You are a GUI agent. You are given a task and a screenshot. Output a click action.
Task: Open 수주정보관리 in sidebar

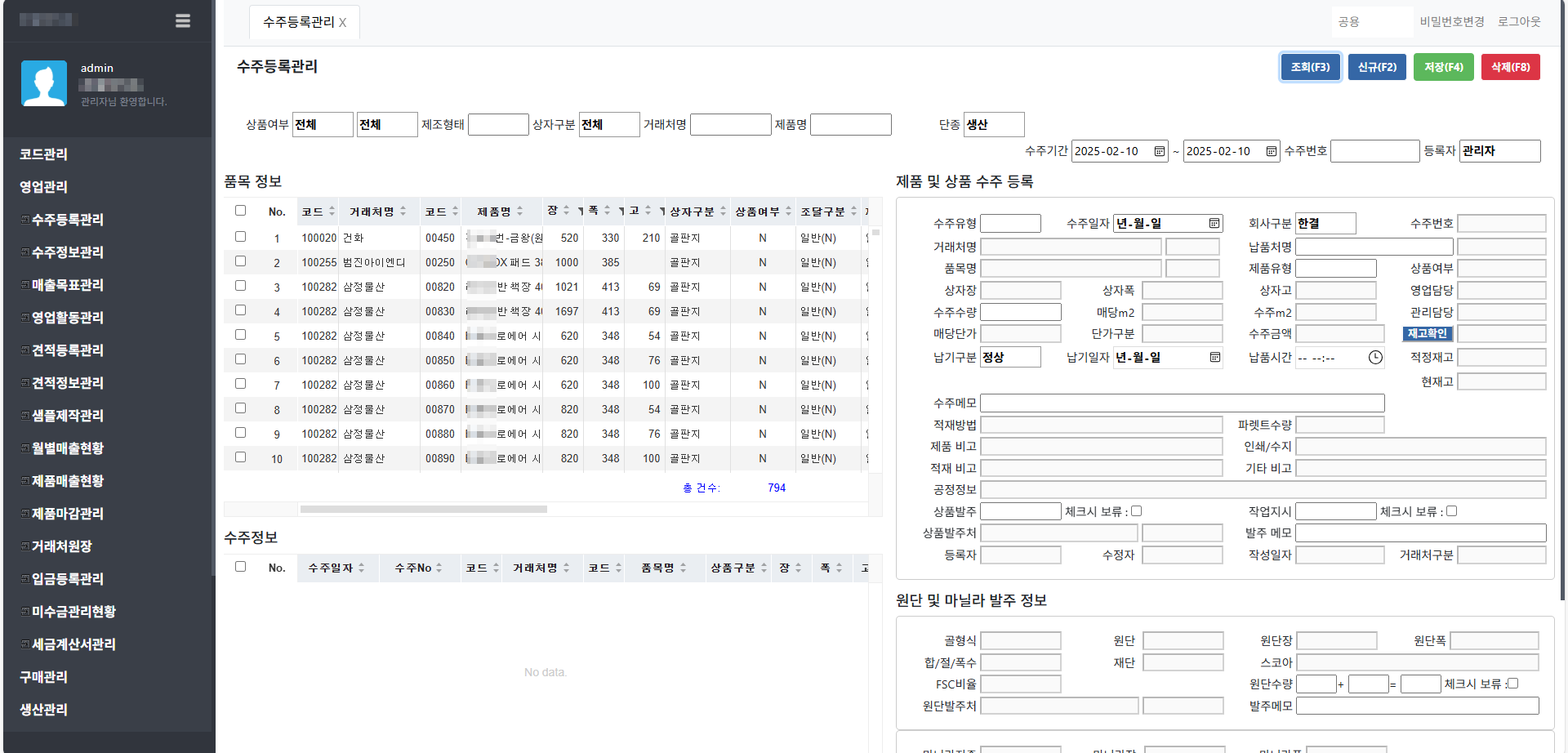point(67,252)
